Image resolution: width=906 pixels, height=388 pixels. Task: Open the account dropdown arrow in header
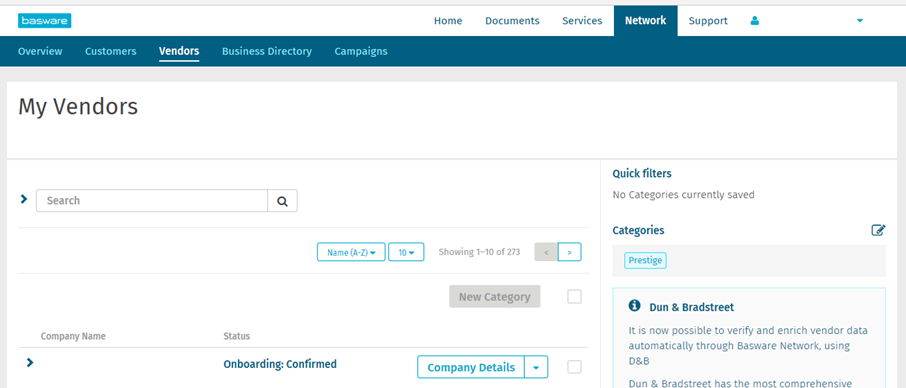coord(860,21)
